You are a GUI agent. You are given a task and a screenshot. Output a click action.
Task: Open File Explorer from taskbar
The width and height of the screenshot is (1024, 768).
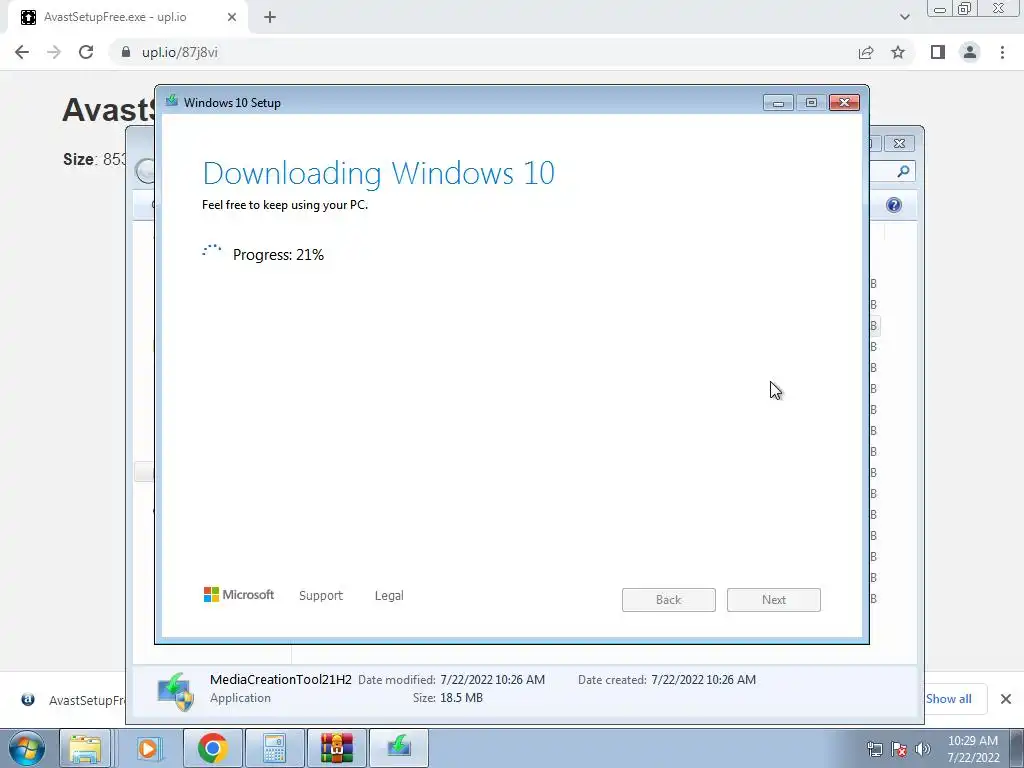point(86,748)
